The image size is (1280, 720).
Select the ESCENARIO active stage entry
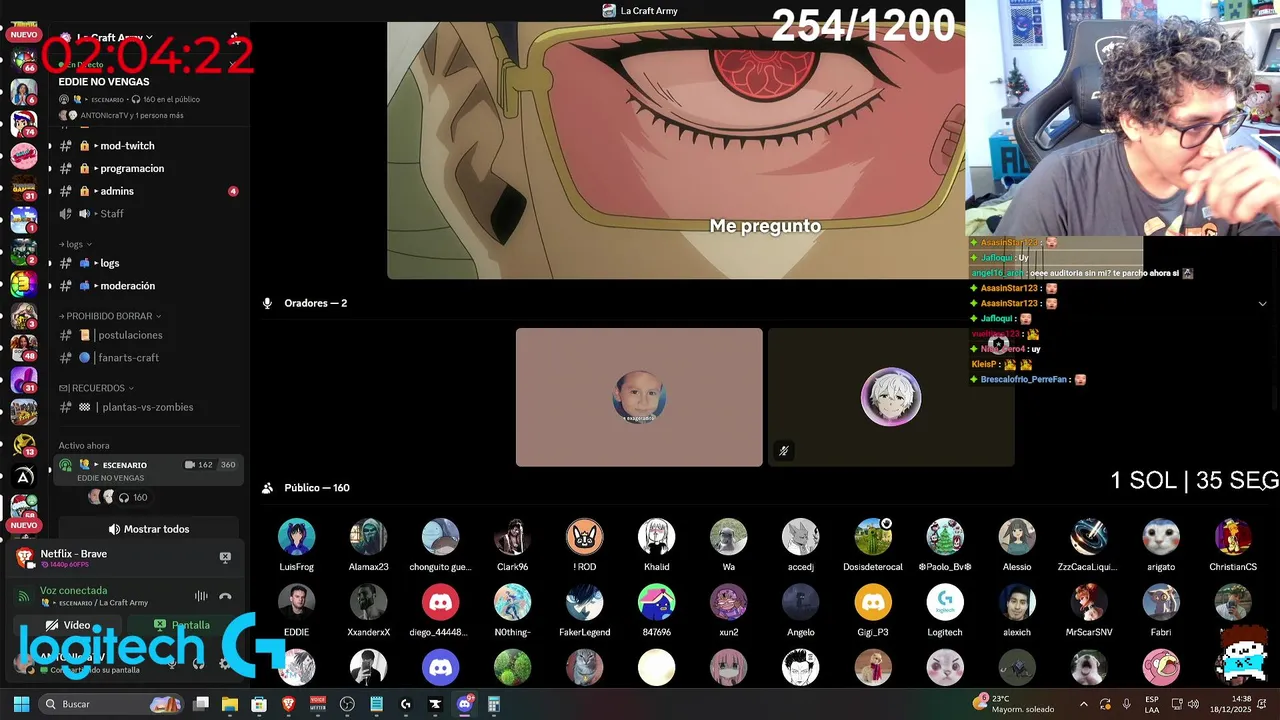148,470
